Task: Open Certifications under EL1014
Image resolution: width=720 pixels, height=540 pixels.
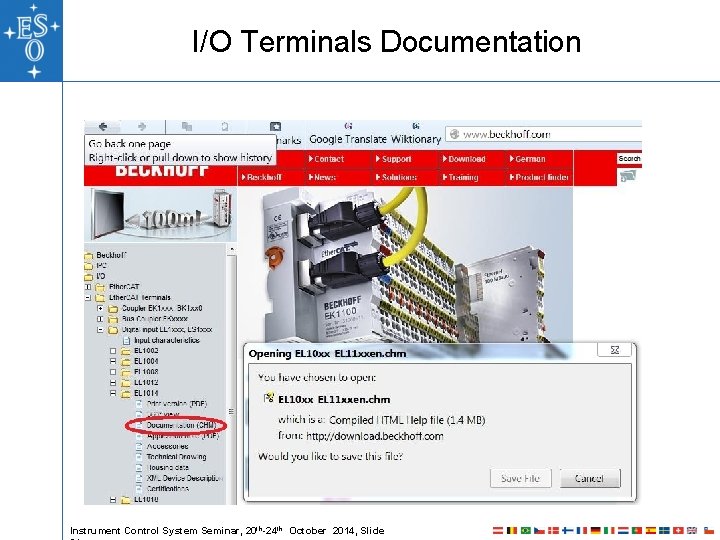Action: pyautogui.click(x=168, y=489)
